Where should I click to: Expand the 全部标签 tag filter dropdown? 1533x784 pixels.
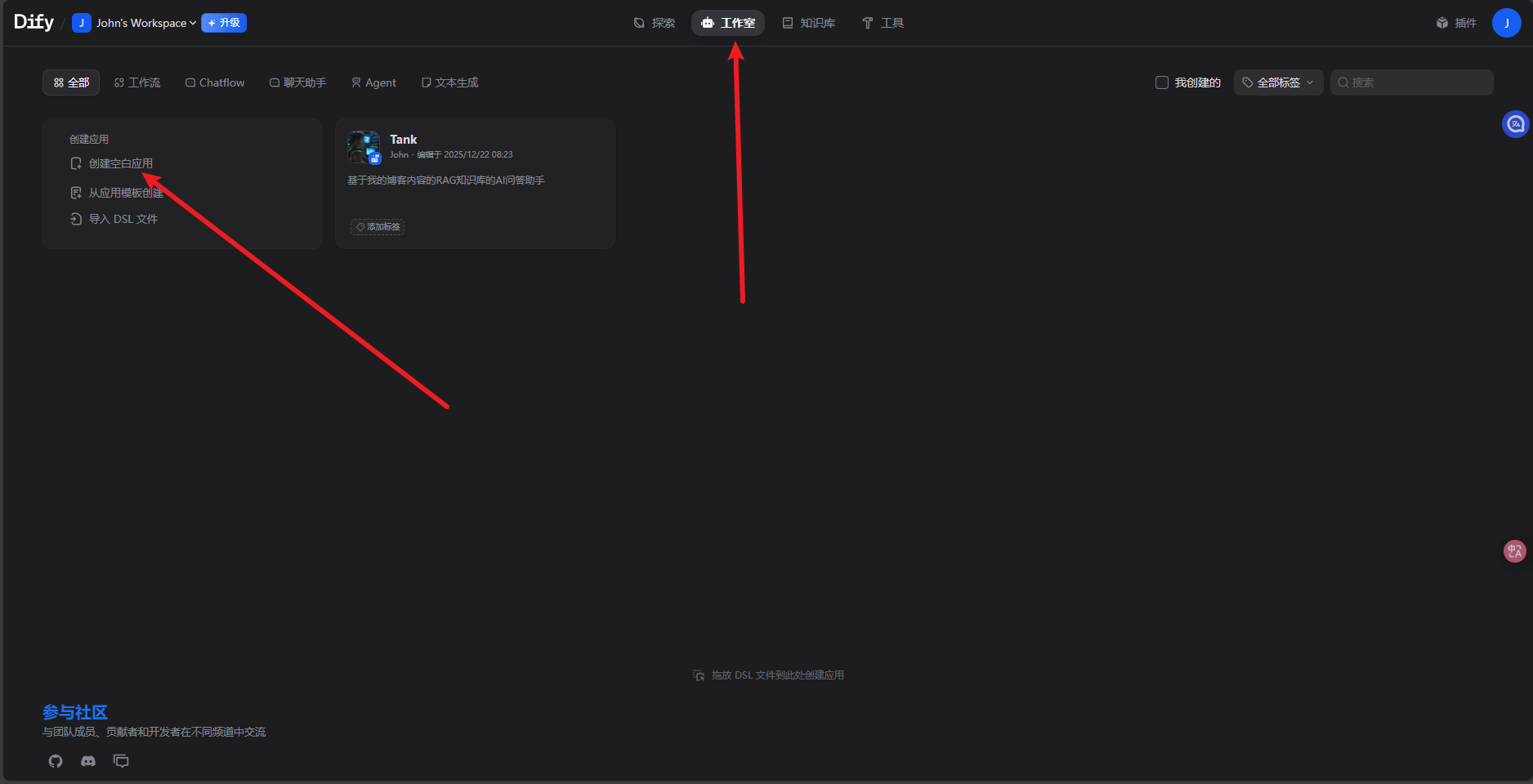pos(1278,82)
